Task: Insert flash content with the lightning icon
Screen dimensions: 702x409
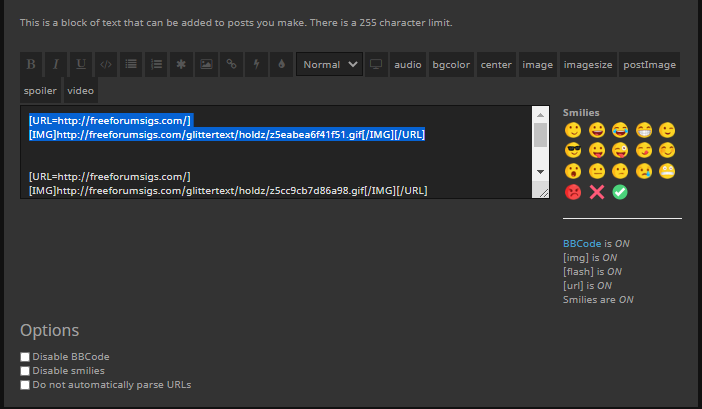Action: (257, 64)
